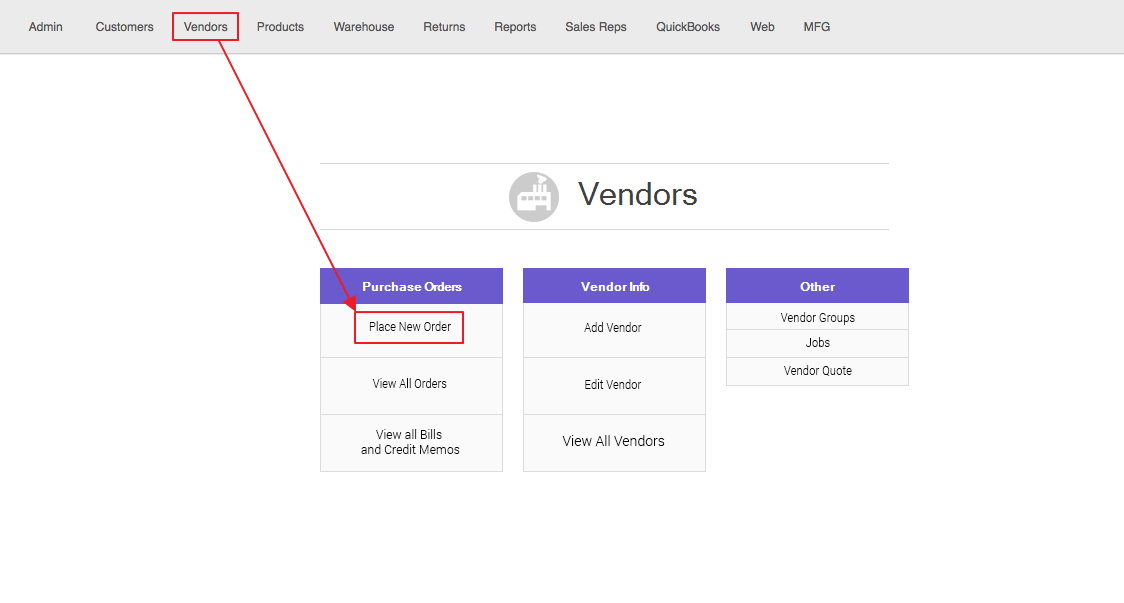The width and height of the screenshot is (1124, 603).
Task: Open the QuickBooks menu
Action: [x=688, y=27]
